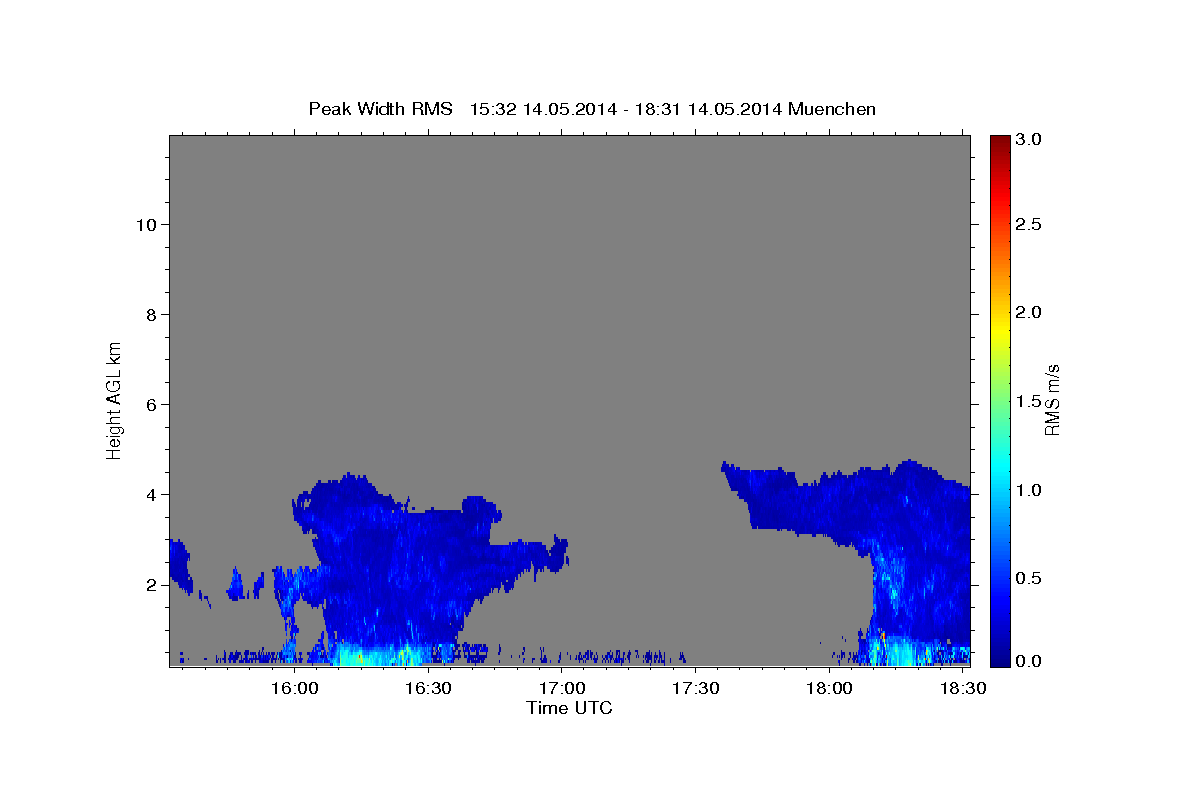Click the 'RMS m/s' colorbar title

pos(1051,400)
